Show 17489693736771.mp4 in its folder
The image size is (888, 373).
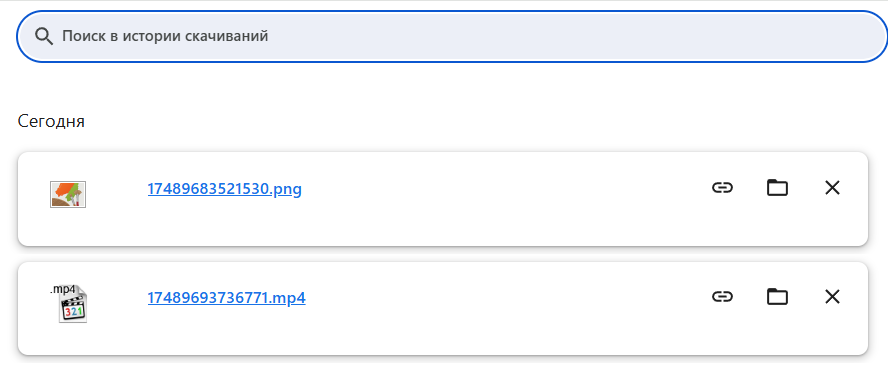click(x=777, y=297)
